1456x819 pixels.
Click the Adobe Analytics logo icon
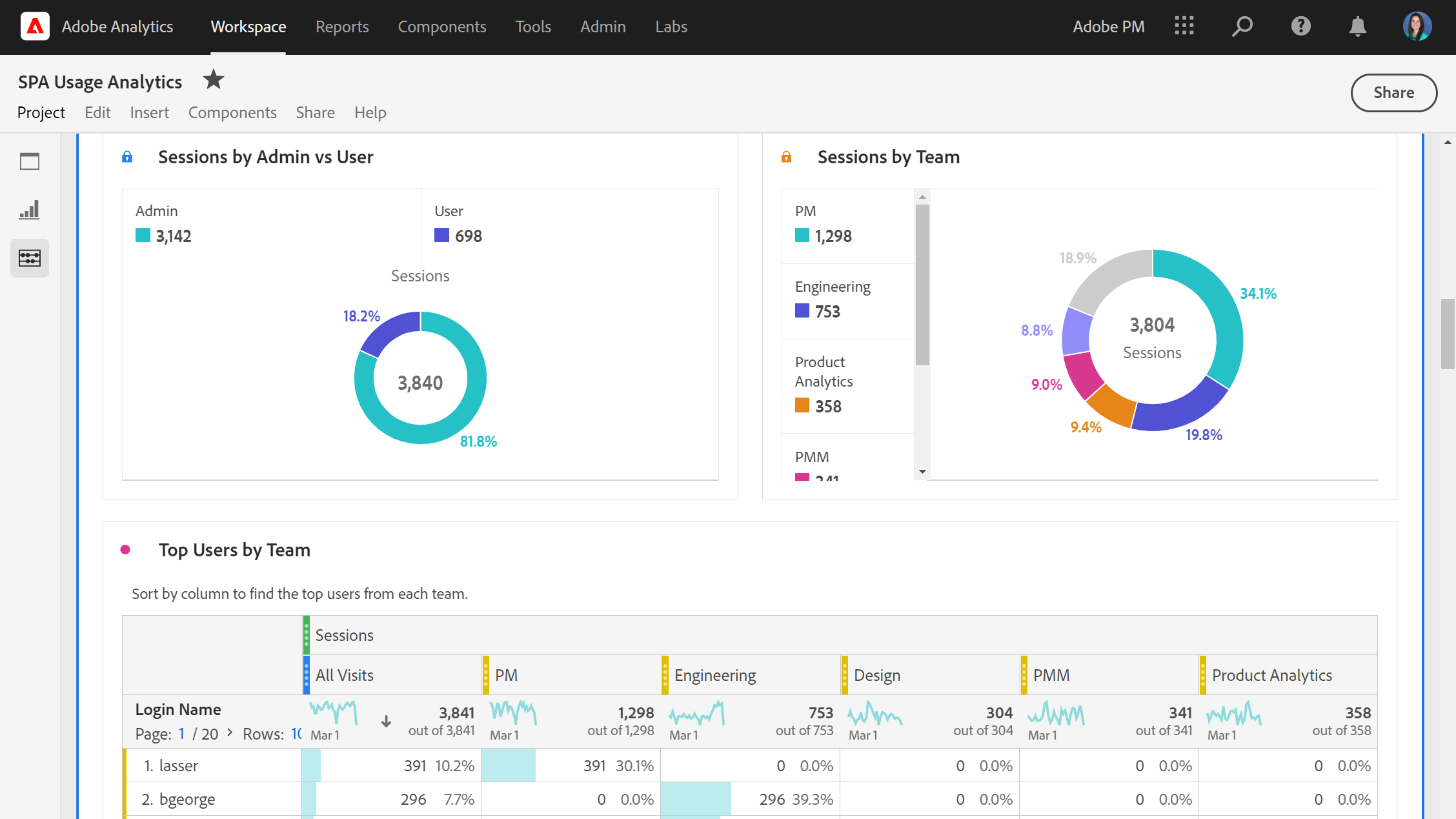[x=35, y=26]
